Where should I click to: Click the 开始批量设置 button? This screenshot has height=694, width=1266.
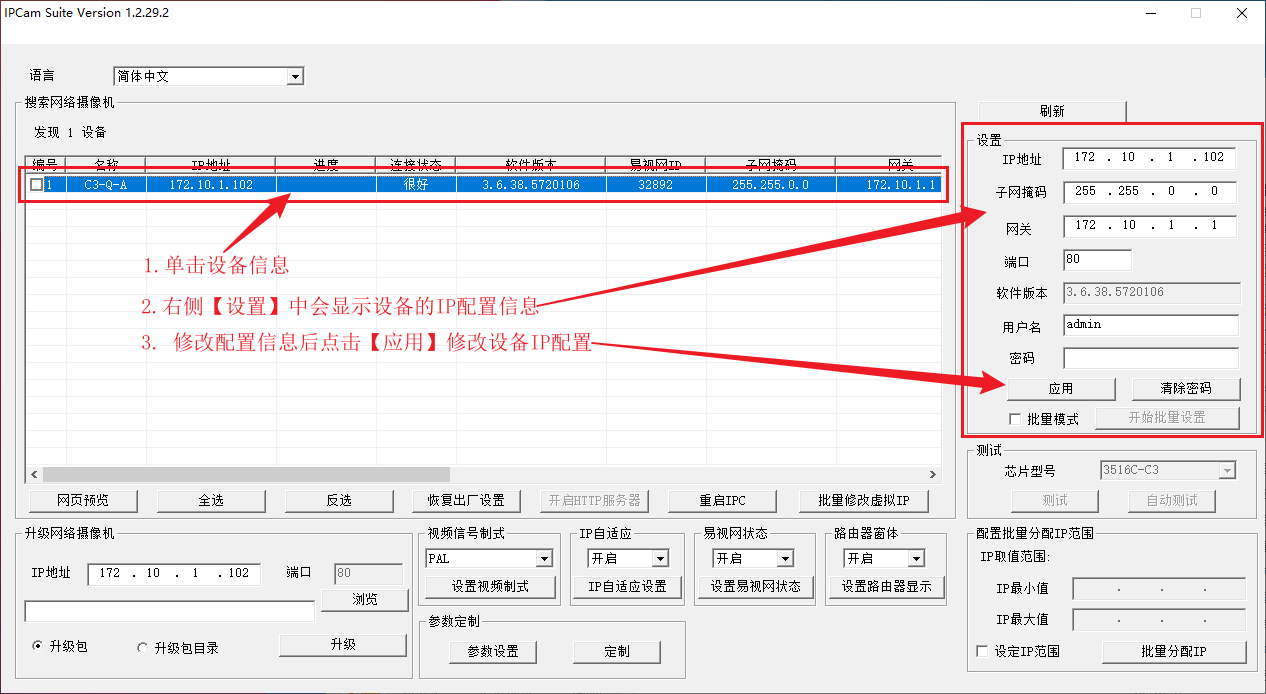(1168, 418)
